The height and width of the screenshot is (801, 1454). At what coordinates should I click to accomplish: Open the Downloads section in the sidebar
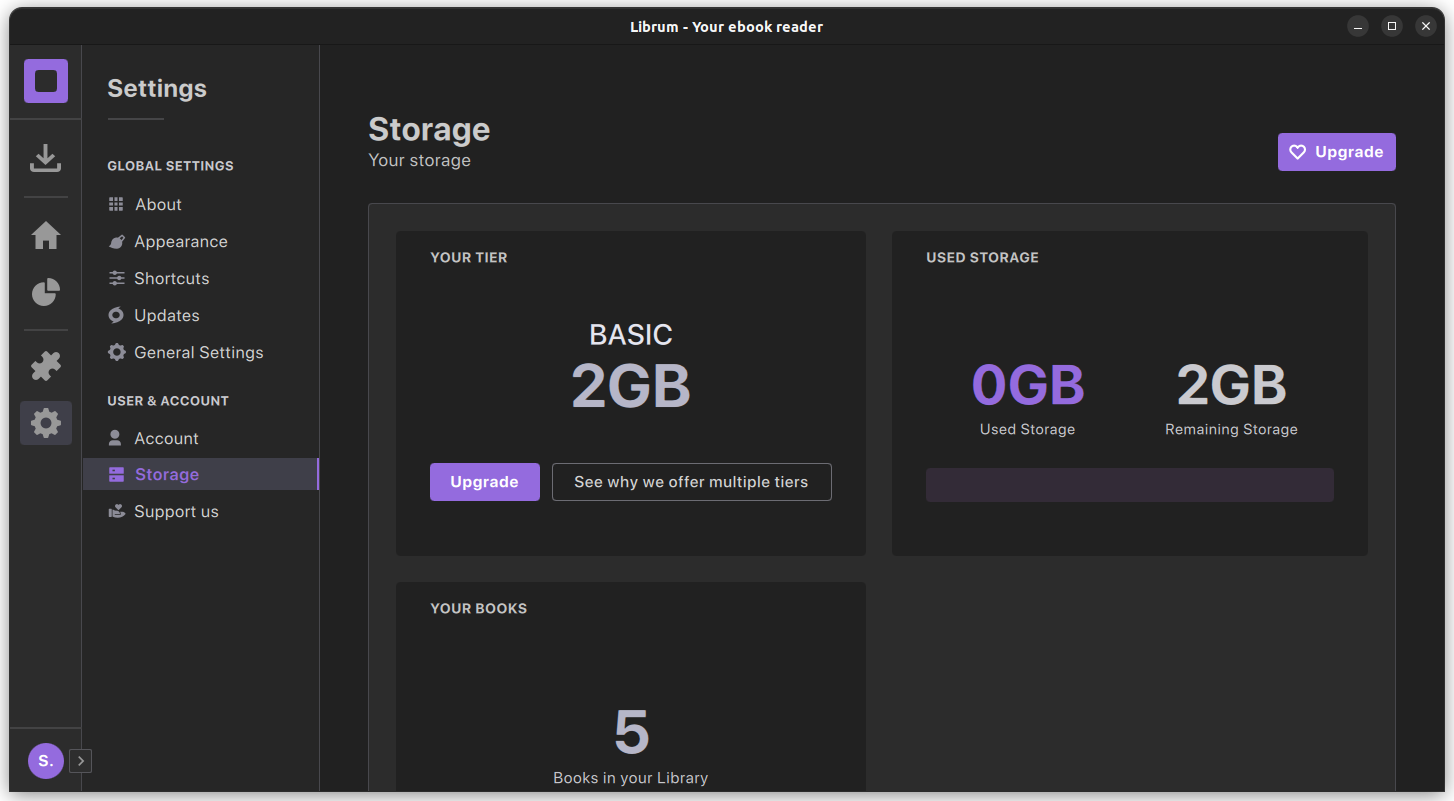click(45, 157)
